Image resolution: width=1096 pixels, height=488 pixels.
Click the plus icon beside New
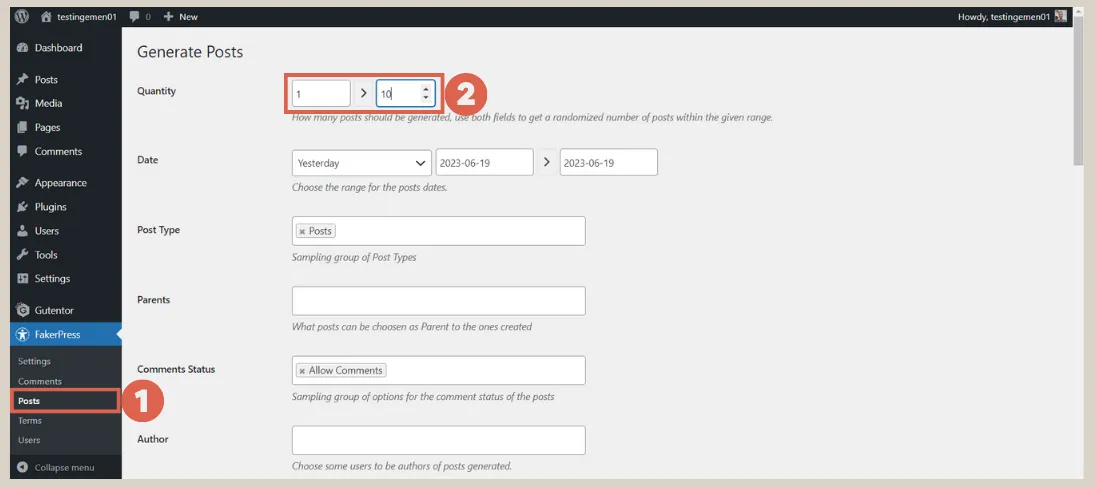(168, 16)
